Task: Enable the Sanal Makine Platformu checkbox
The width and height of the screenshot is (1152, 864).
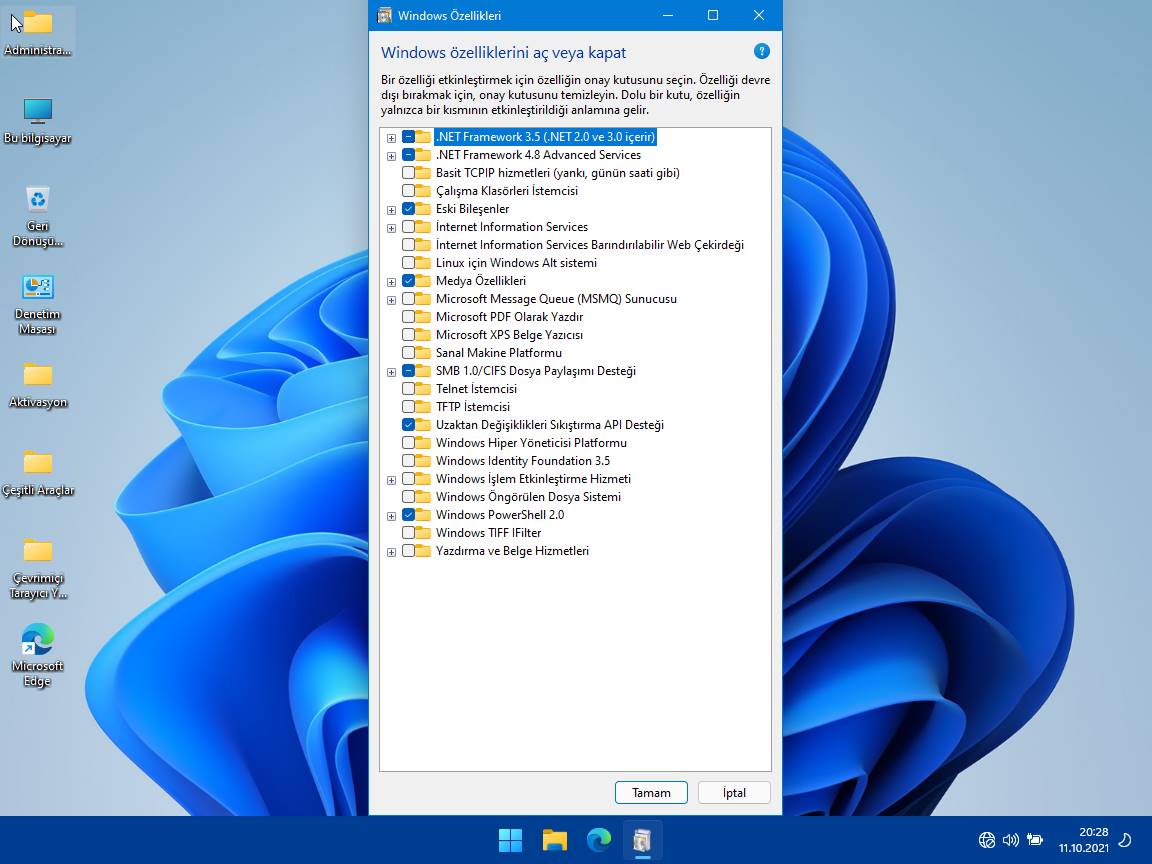Action: [409, 353]
